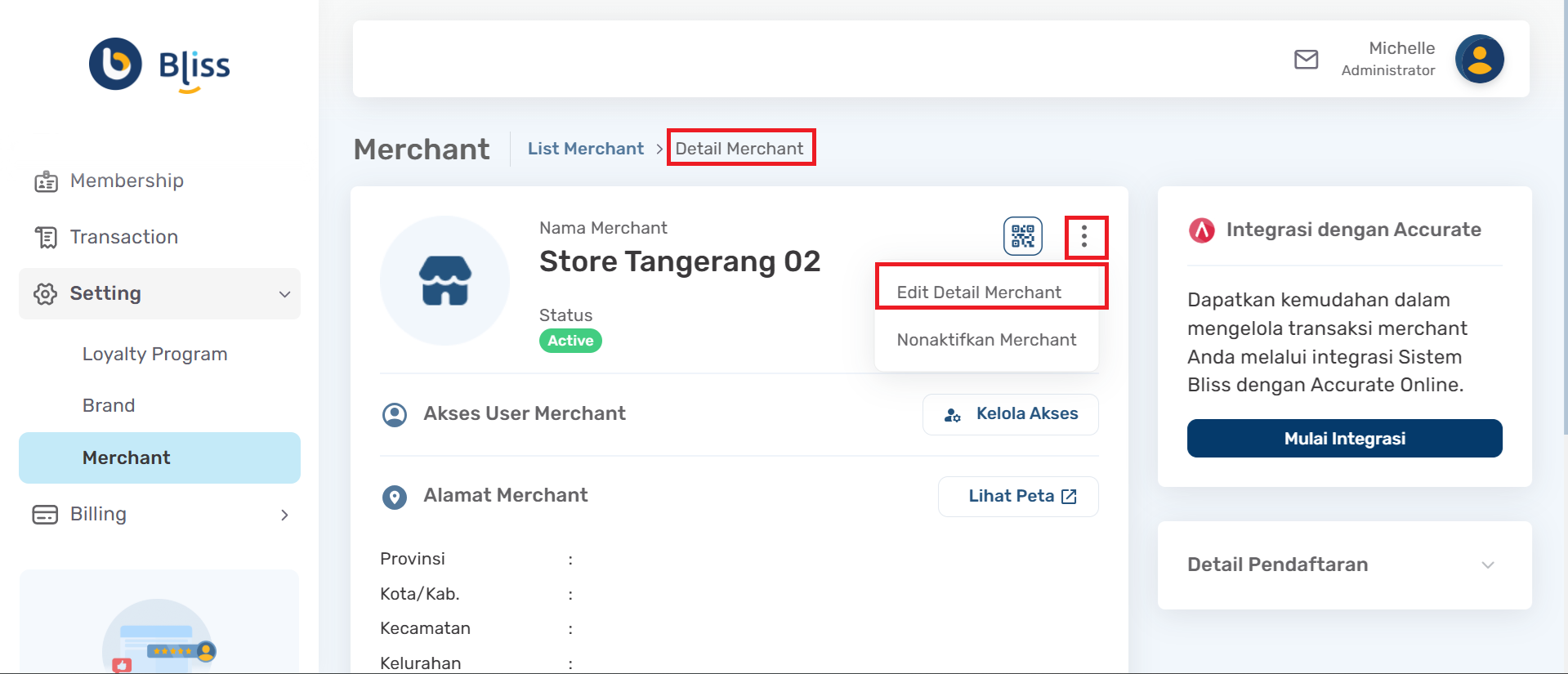
Task: Click the store icon for Store Tangerang 02
Action: (x=444, y=280)
